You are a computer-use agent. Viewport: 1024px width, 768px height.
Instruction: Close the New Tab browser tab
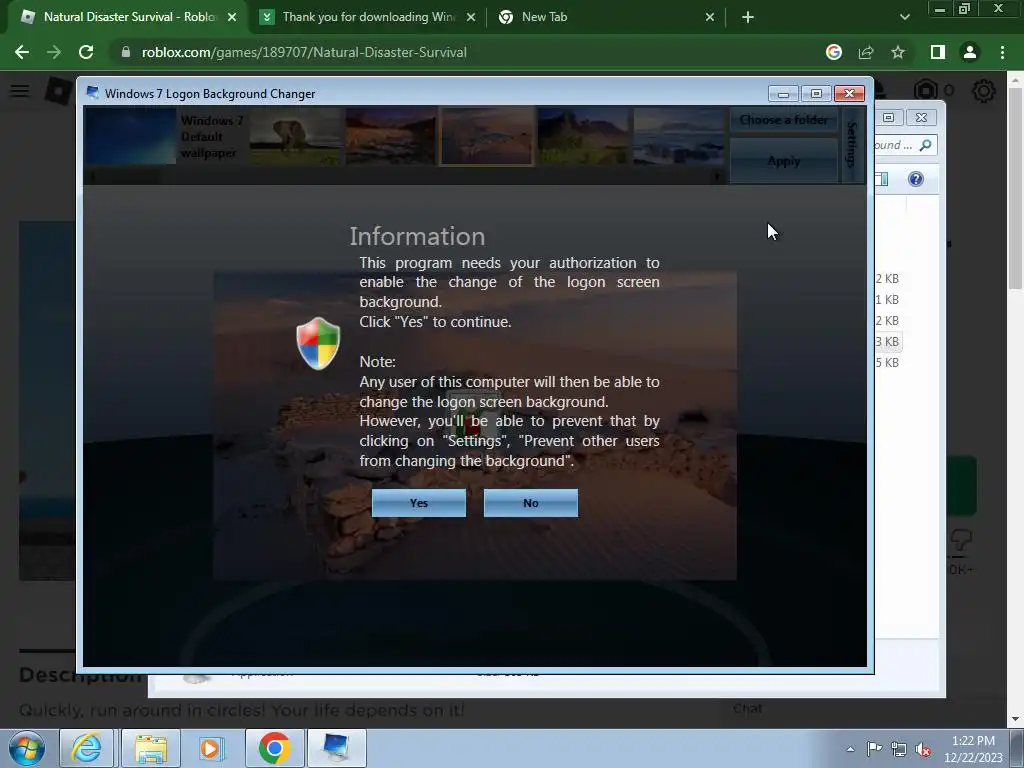pos(710,17)
